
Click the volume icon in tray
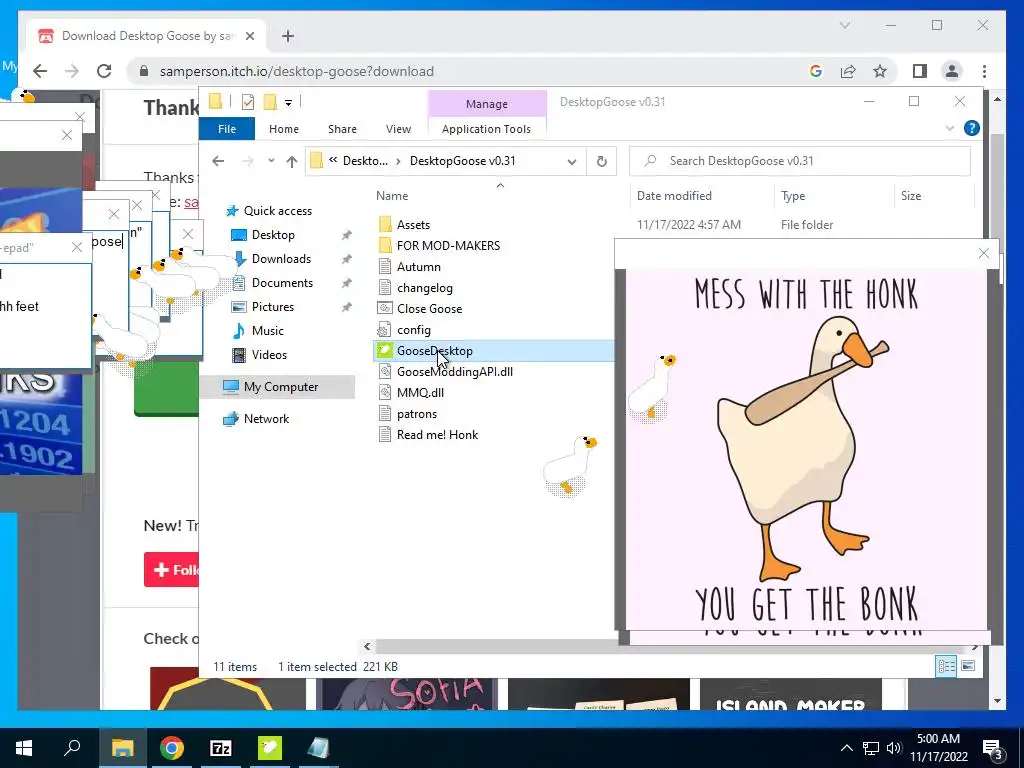coord(893,748)
